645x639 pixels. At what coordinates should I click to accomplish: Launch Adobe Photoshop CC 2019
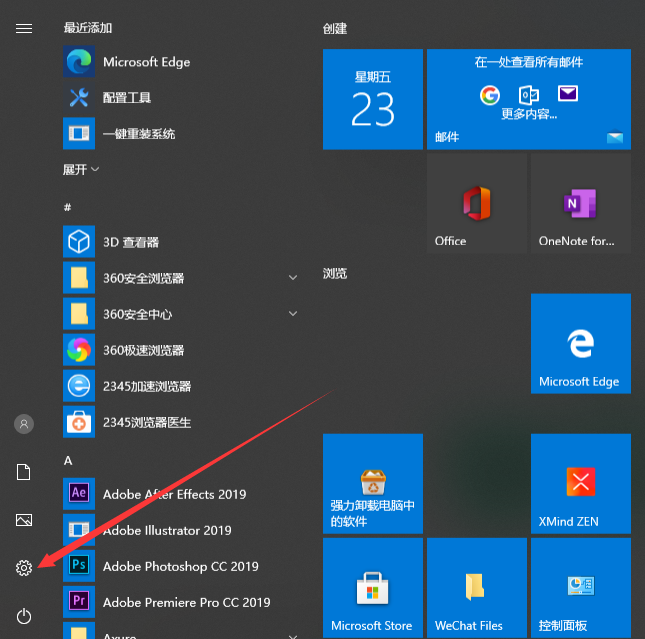[180, 566]
